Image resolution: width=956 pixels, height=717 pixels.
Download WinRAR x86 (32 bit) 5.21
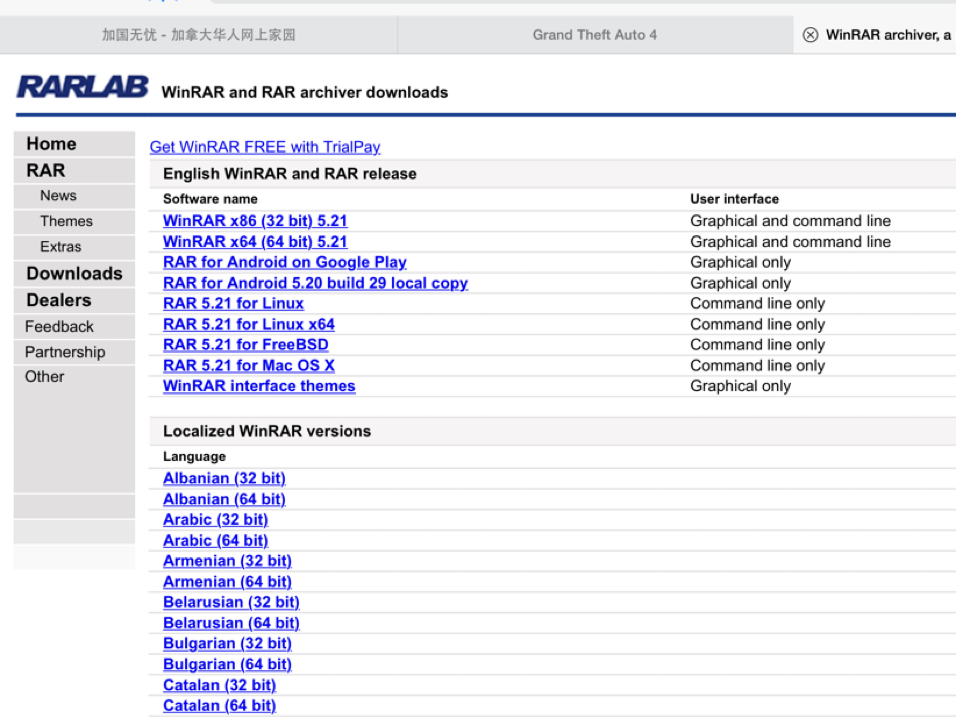point(255,221)
